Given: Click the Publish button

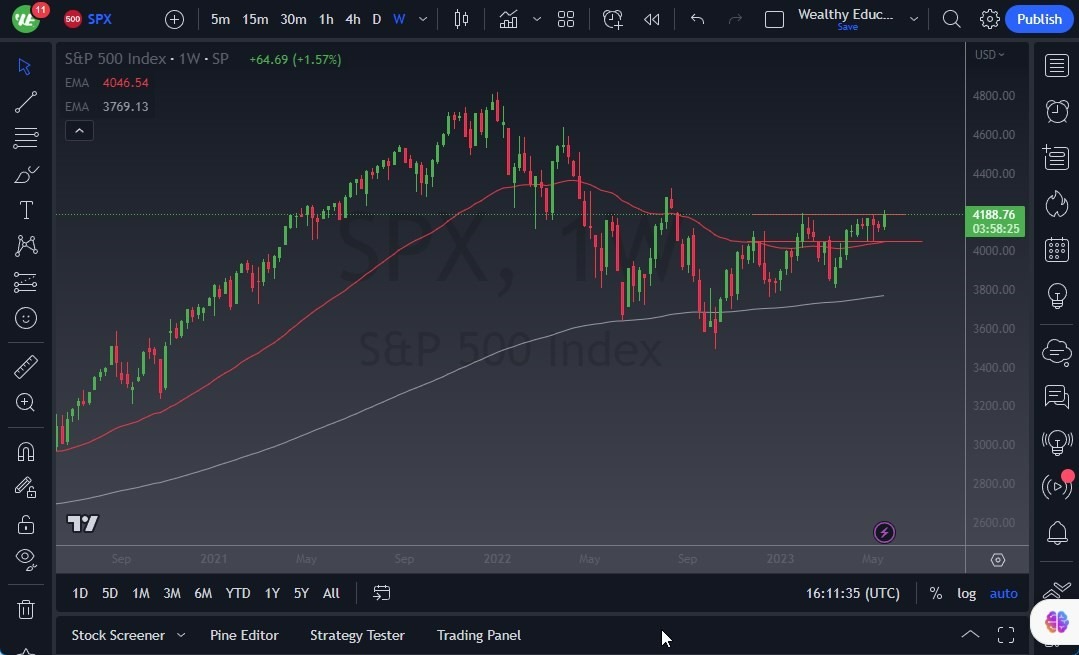Looking at the screenshot, I should point(1039,19).
